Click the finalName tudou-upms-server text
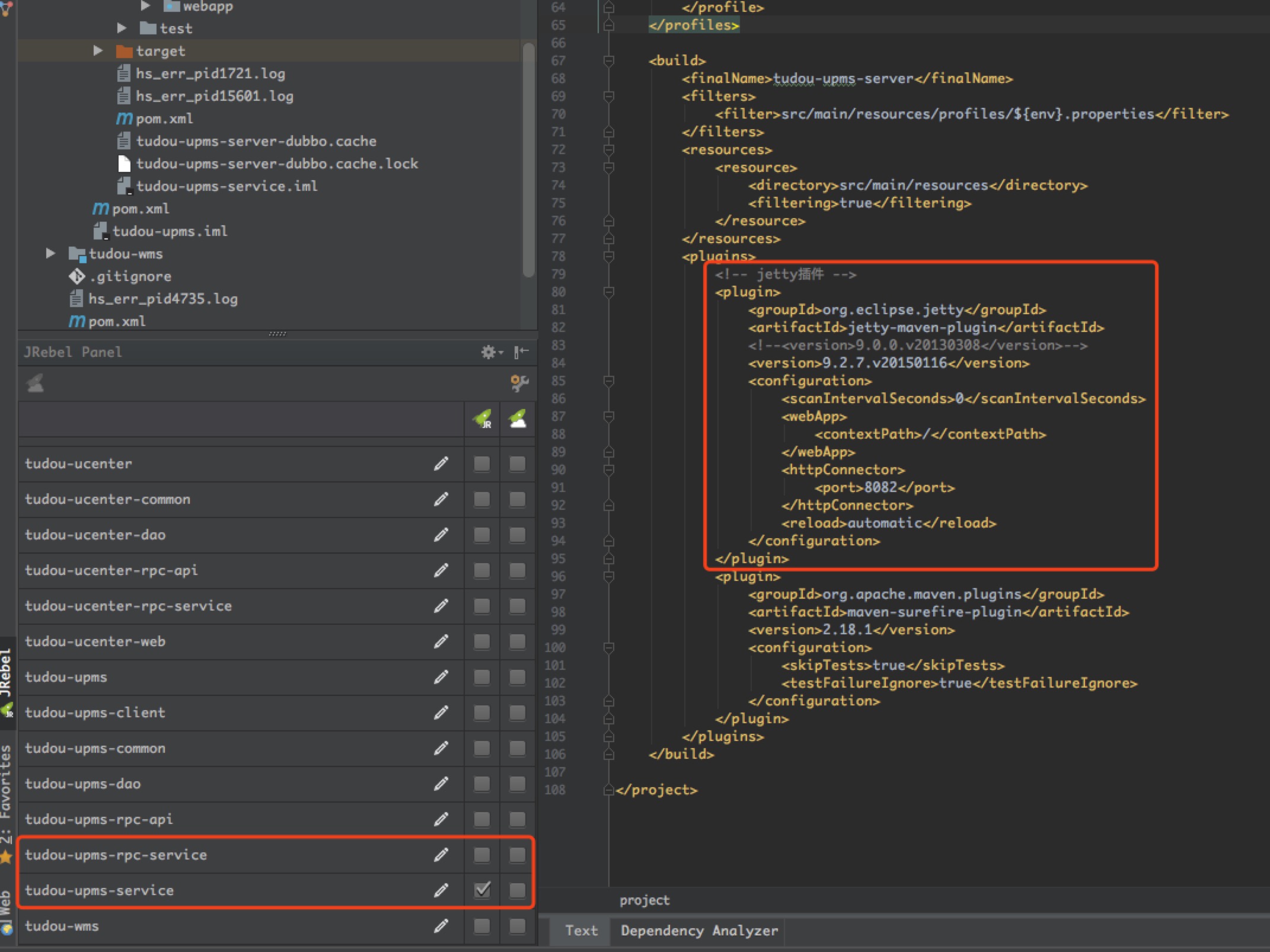1270x952 pixels. tap(843, 78)
